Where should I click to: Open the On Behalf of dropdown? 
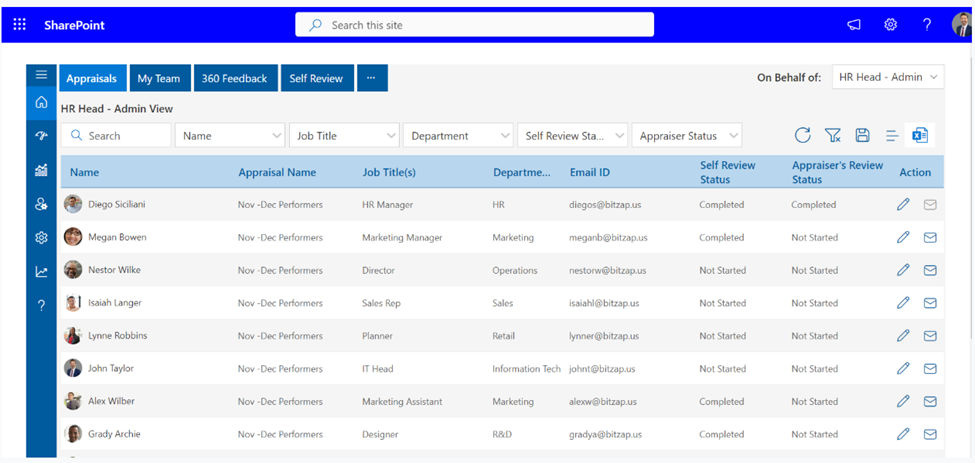point(888,78)
